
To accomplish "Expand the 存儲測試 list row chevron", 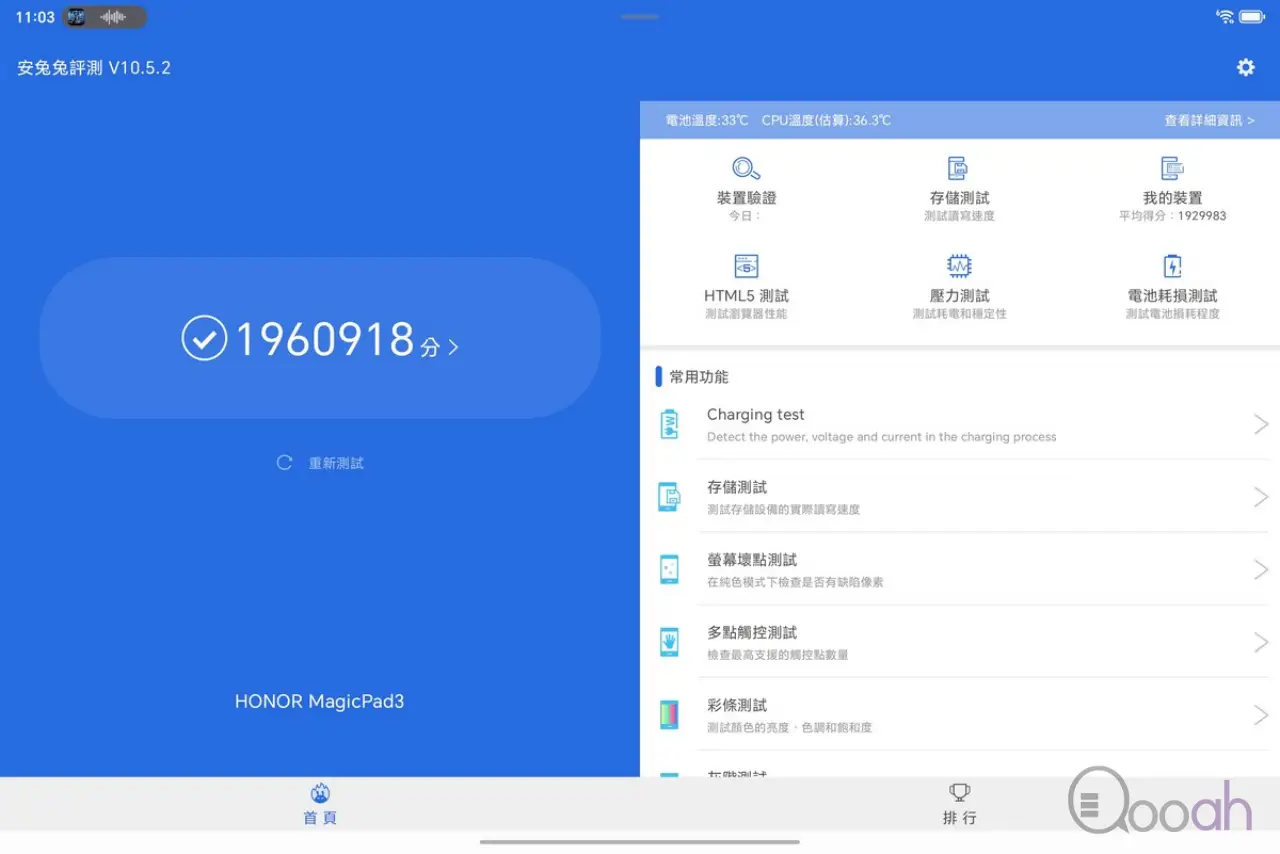I will [1261, 497].
